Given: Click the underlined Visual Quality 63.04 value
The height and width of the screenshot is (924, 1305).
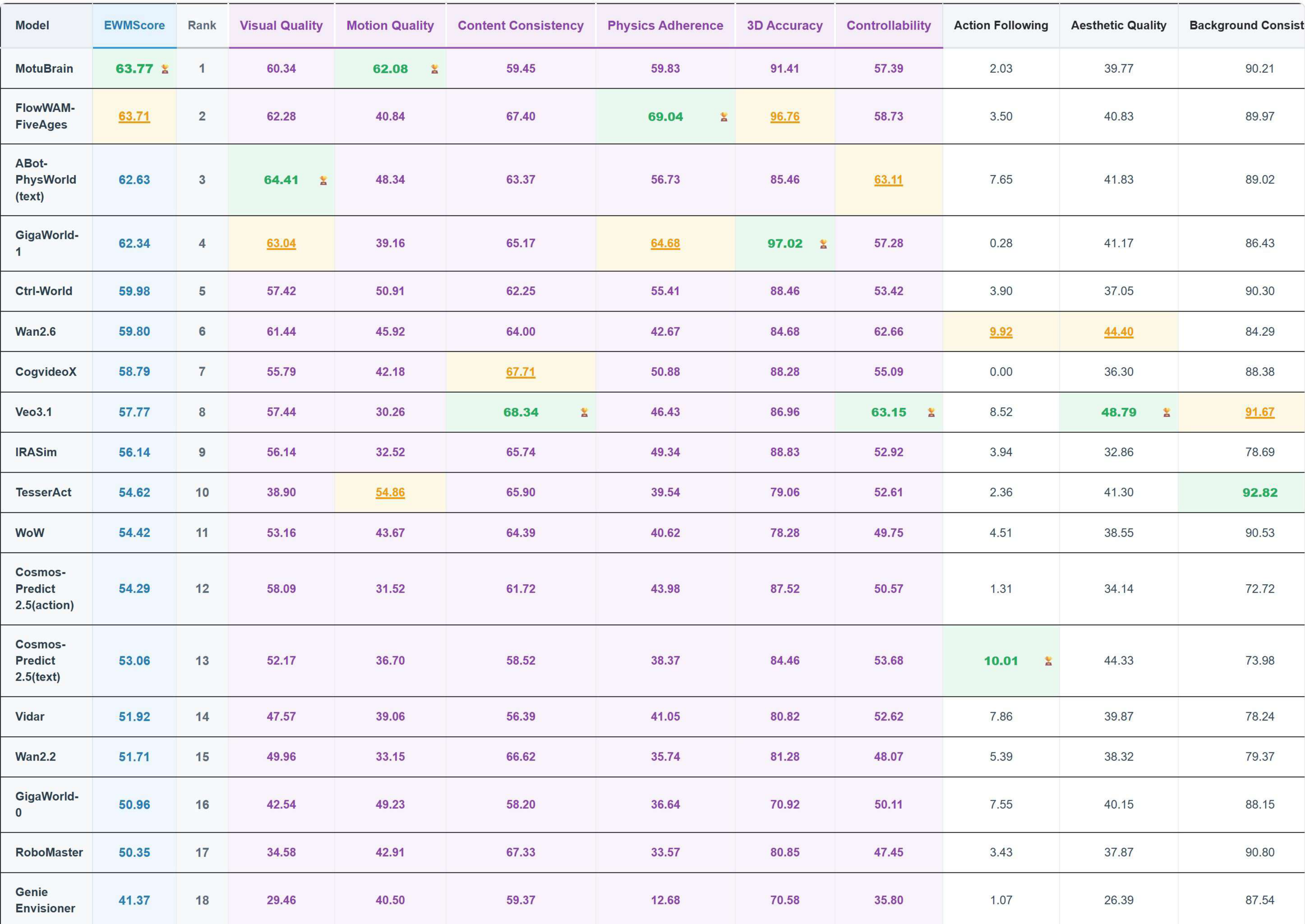Looking at the screenshot, I should click(x=281, y=244).
